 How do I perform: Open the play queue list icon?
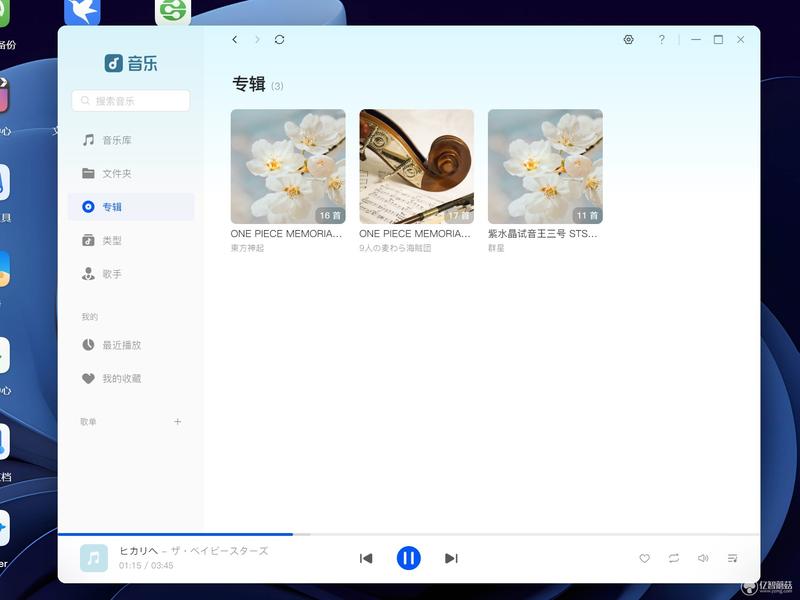click(733, 558)
